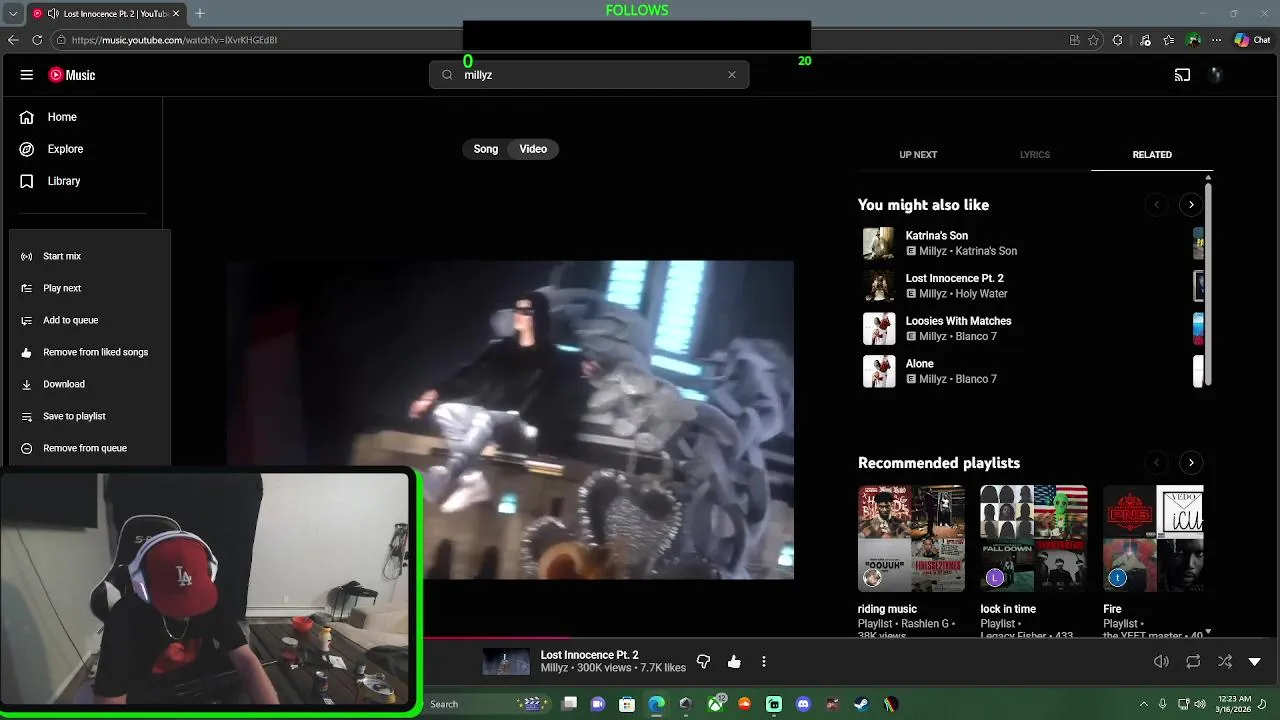The width and height of the screenshot is (1280, 720).
Task: Dislike the current song
Action: coord(703,662)
